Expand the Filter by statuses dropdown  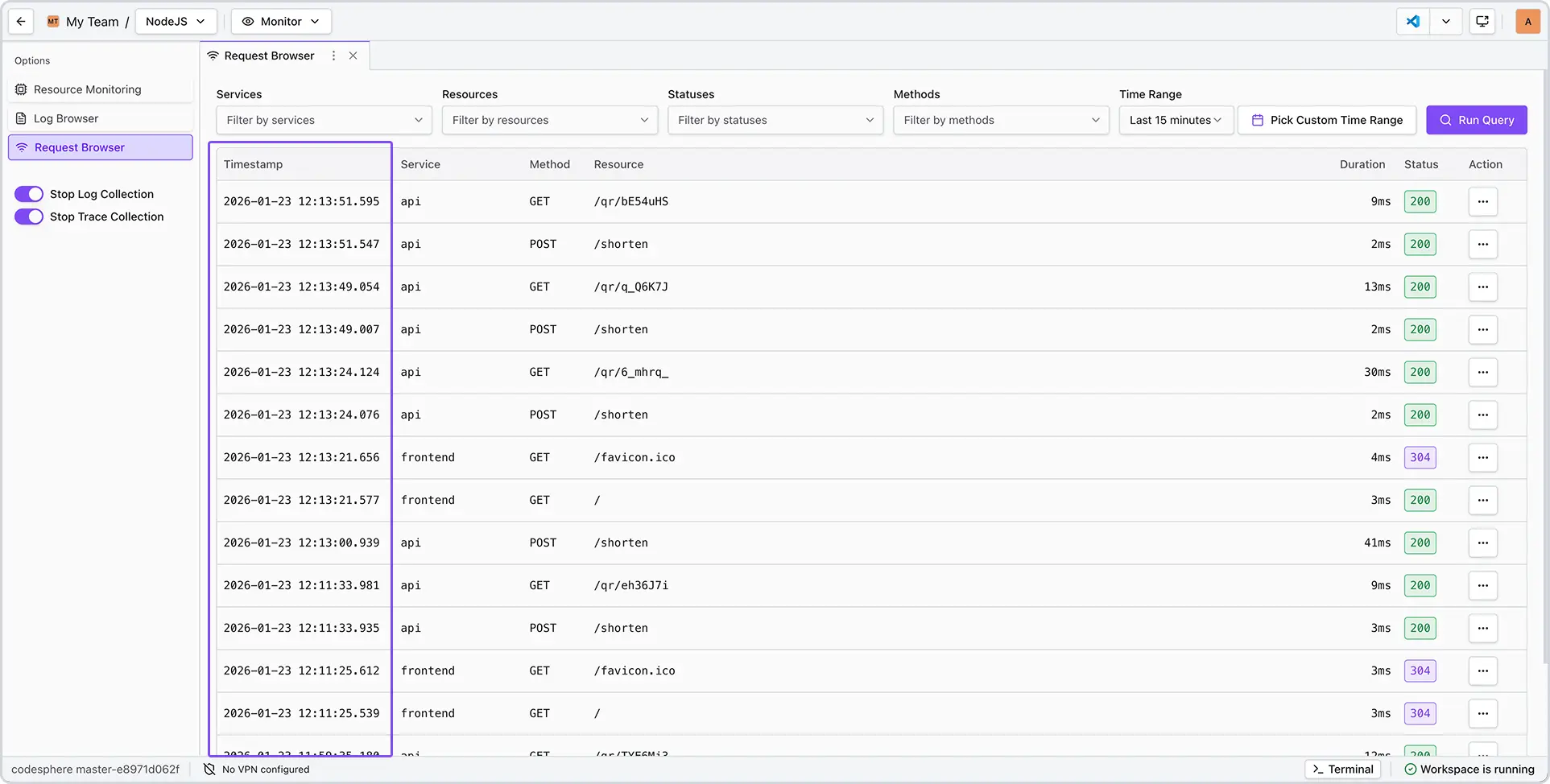775,120
